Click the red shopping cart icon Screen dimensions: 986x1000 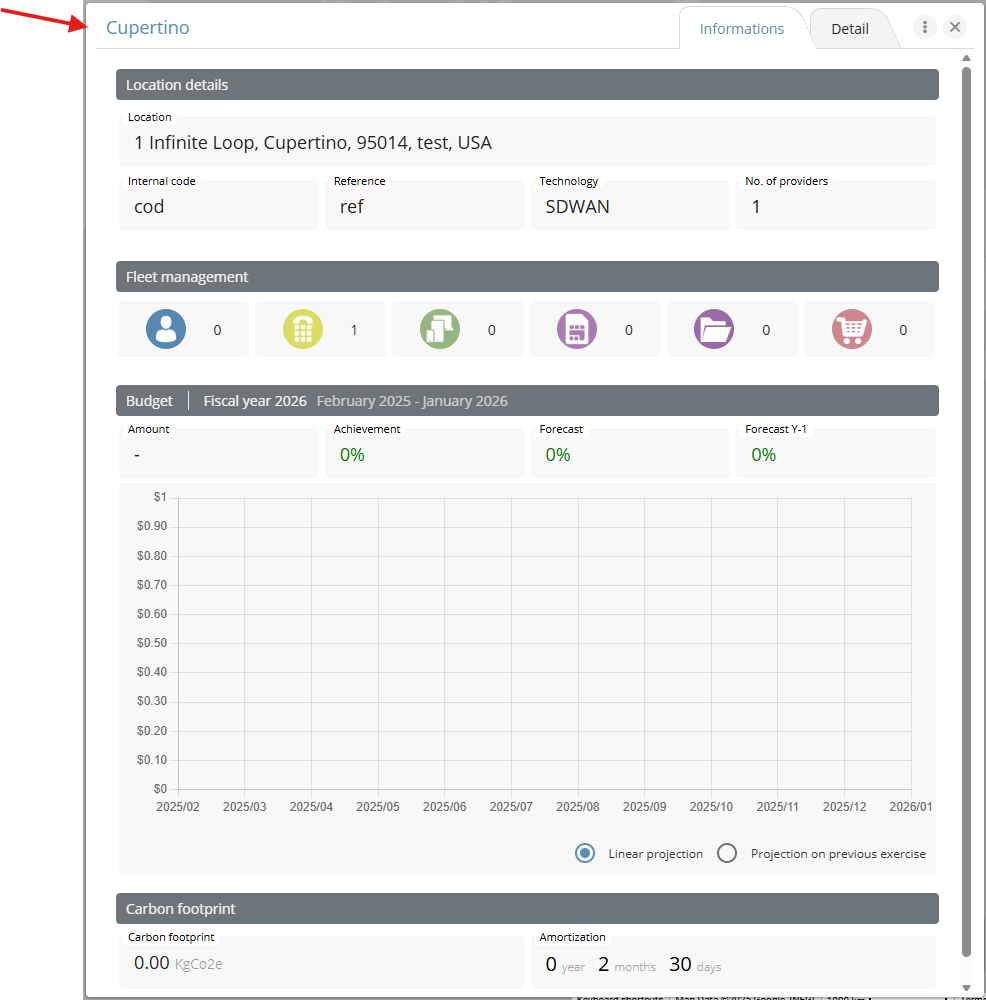coord(852,329)
